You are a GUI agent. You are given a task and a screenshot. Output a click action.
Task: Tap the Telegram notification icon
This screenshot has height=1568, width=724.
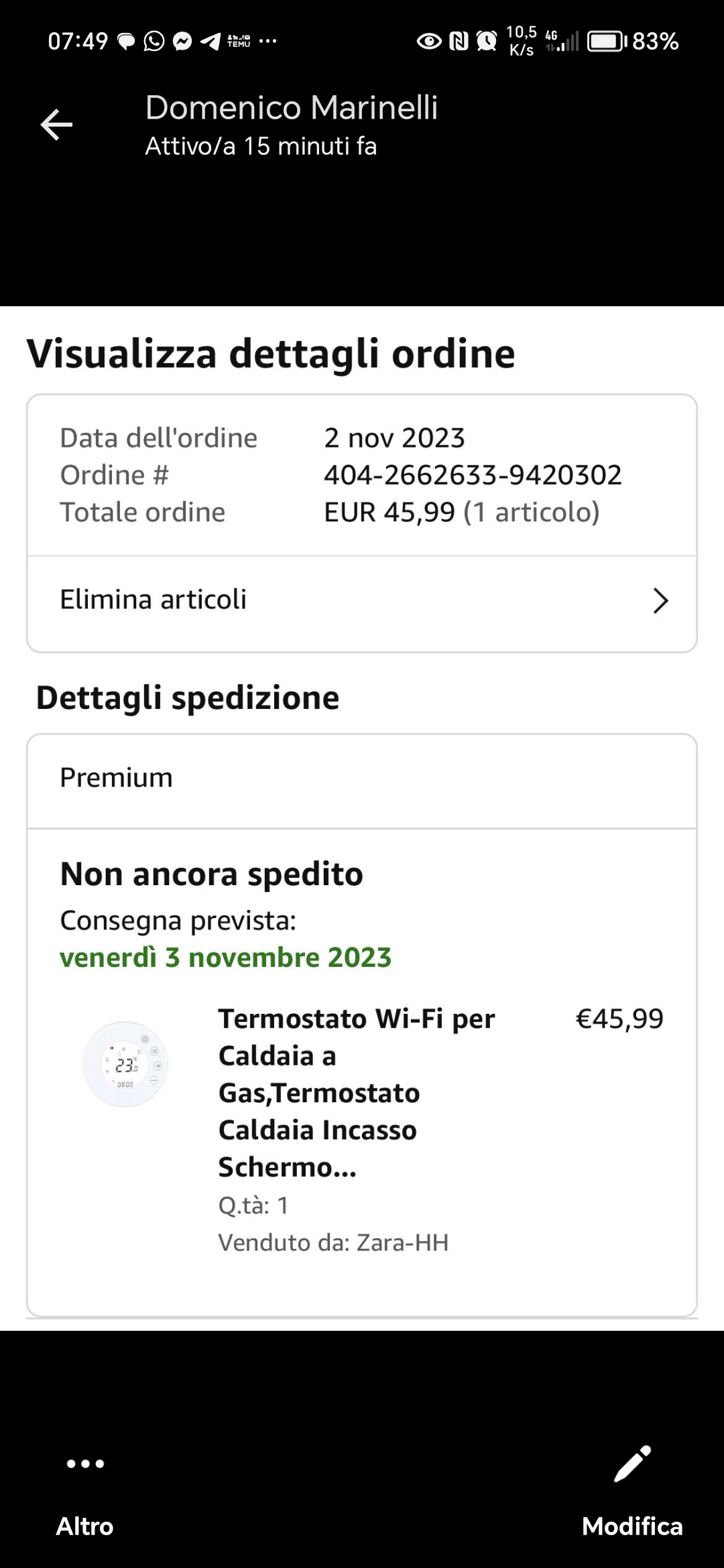(x=210, y=42)
